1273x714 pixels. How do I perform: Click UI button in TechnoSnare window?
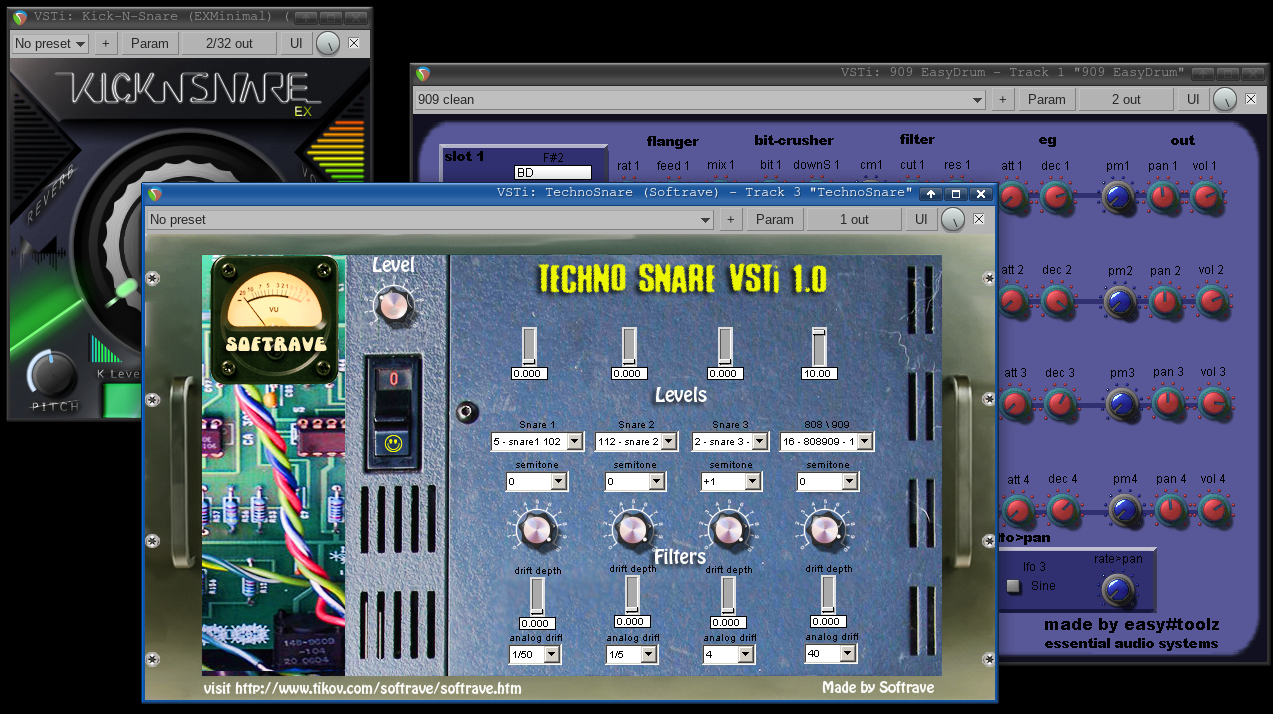pos(921,219)
